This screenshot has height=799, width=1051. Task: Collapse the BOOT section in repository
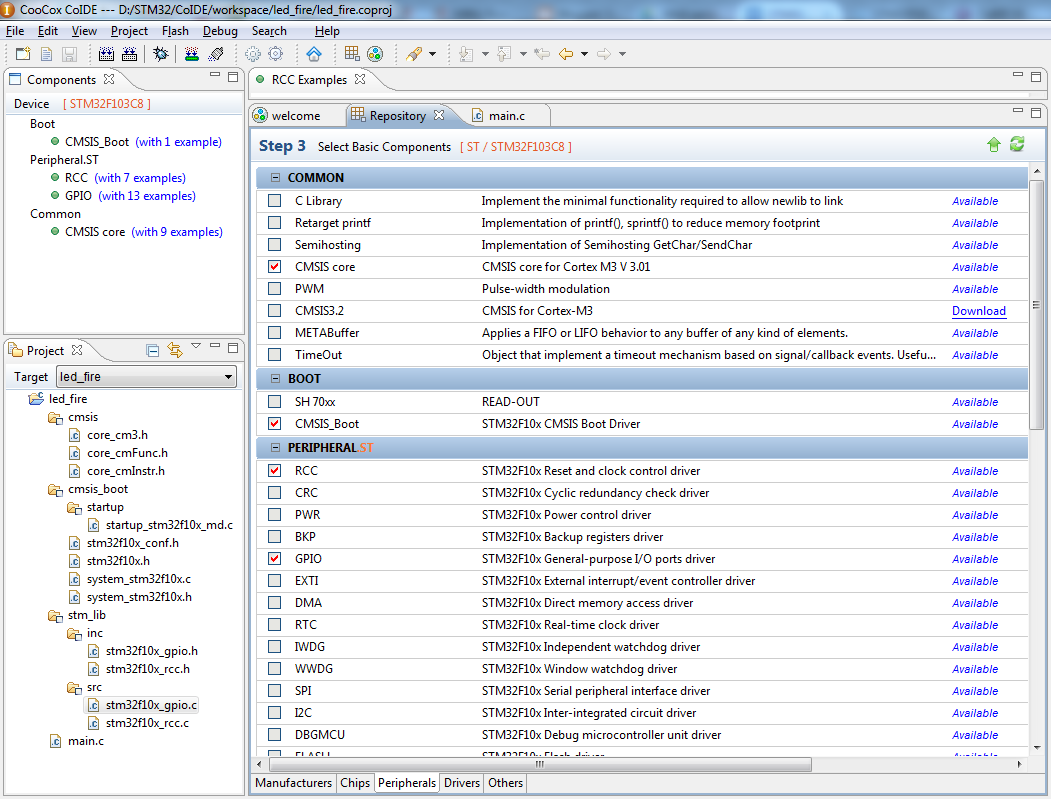click(275, 379)
